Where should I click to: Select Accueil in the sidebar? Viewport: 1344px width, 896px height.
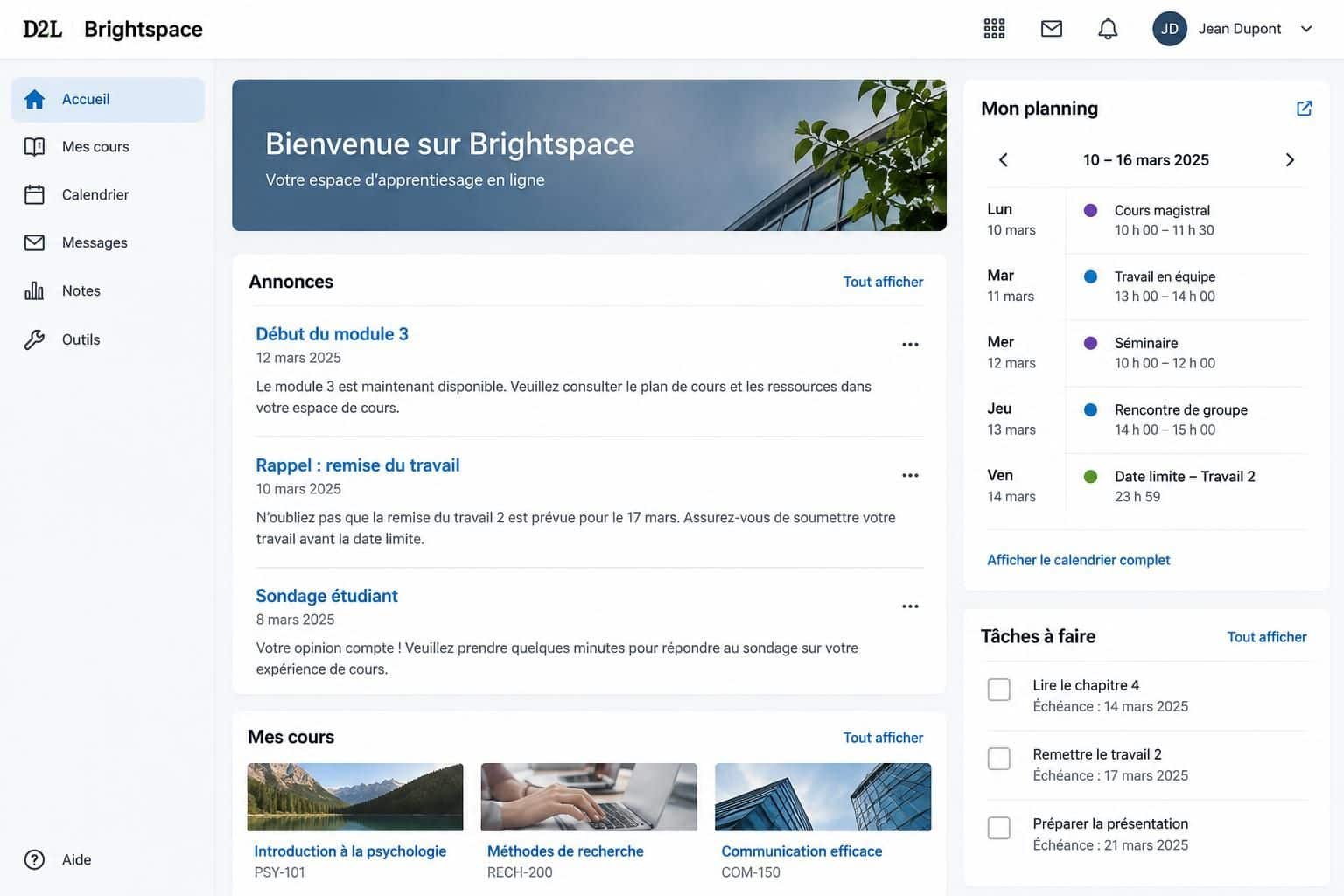pyautogui.click(x=108, y=99)
